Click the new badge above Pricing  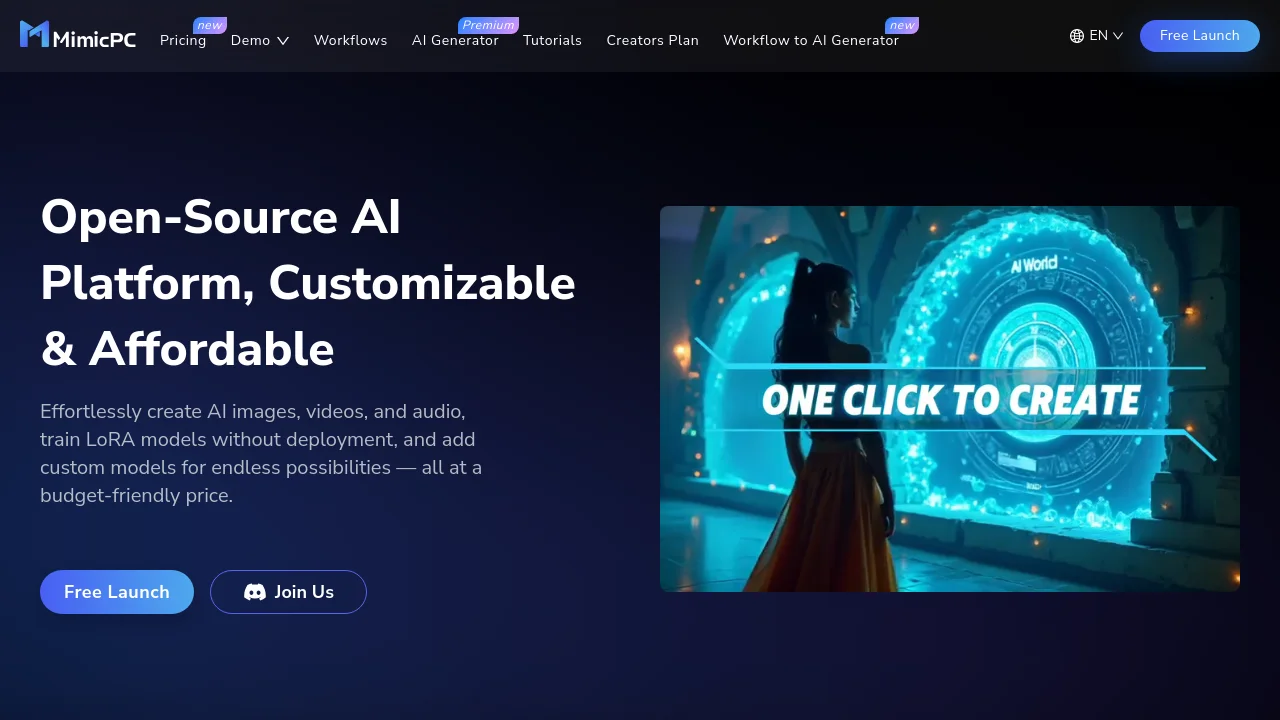pyautogui.click(x=209, y=25)
